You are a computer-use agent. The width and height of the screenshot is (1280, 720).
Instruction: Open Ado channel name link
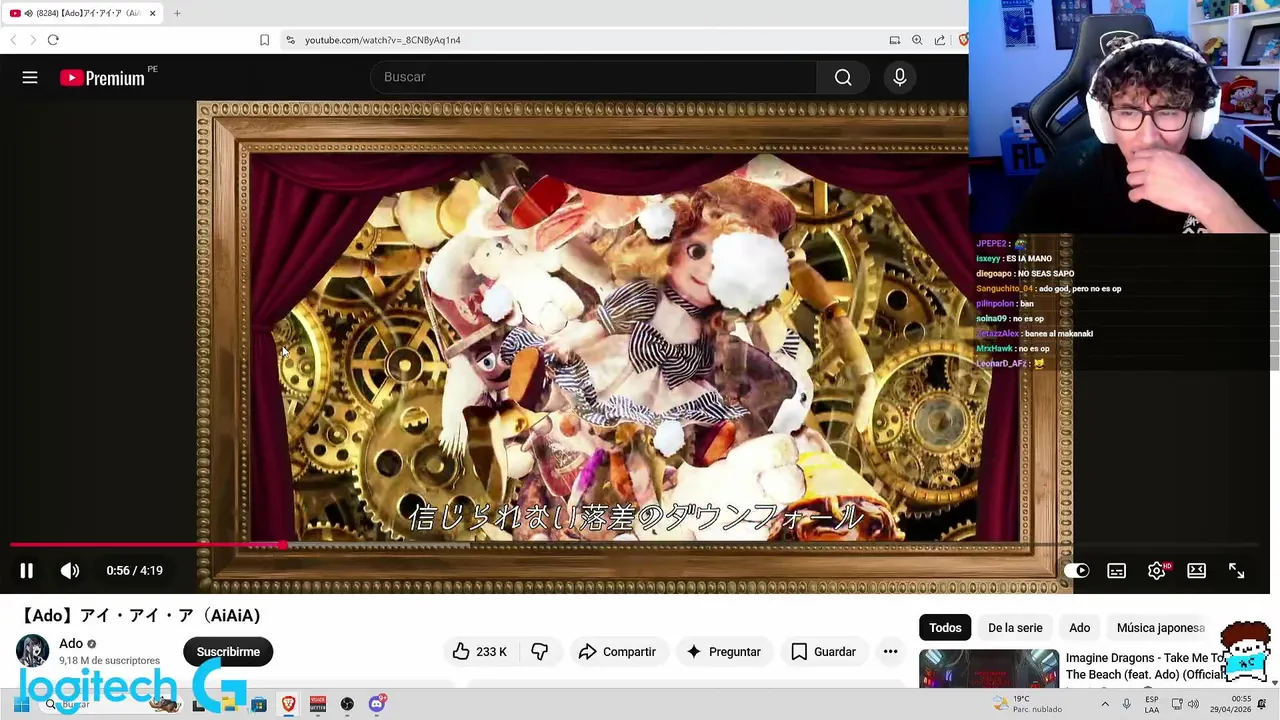71,644
